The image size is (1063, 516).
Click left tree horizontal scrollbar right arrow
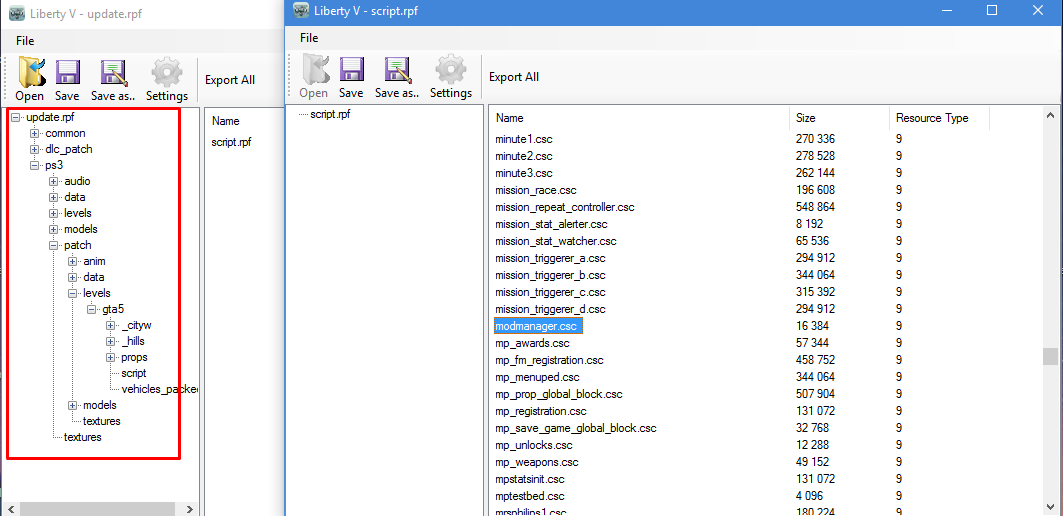[190, 509]
